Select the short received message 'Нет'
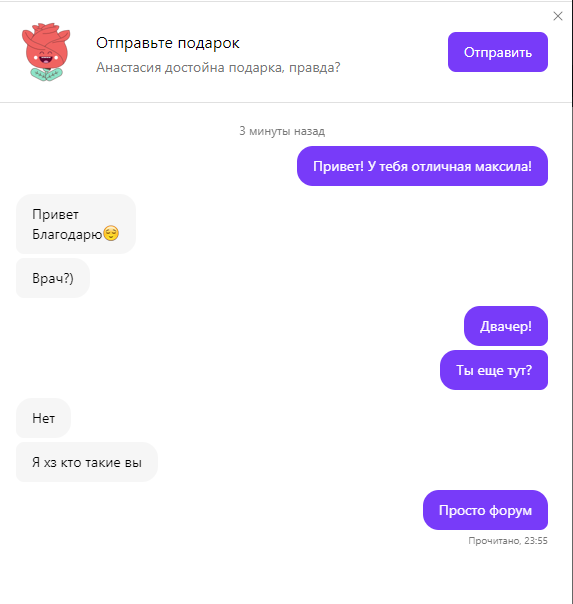 pos(44,418)
